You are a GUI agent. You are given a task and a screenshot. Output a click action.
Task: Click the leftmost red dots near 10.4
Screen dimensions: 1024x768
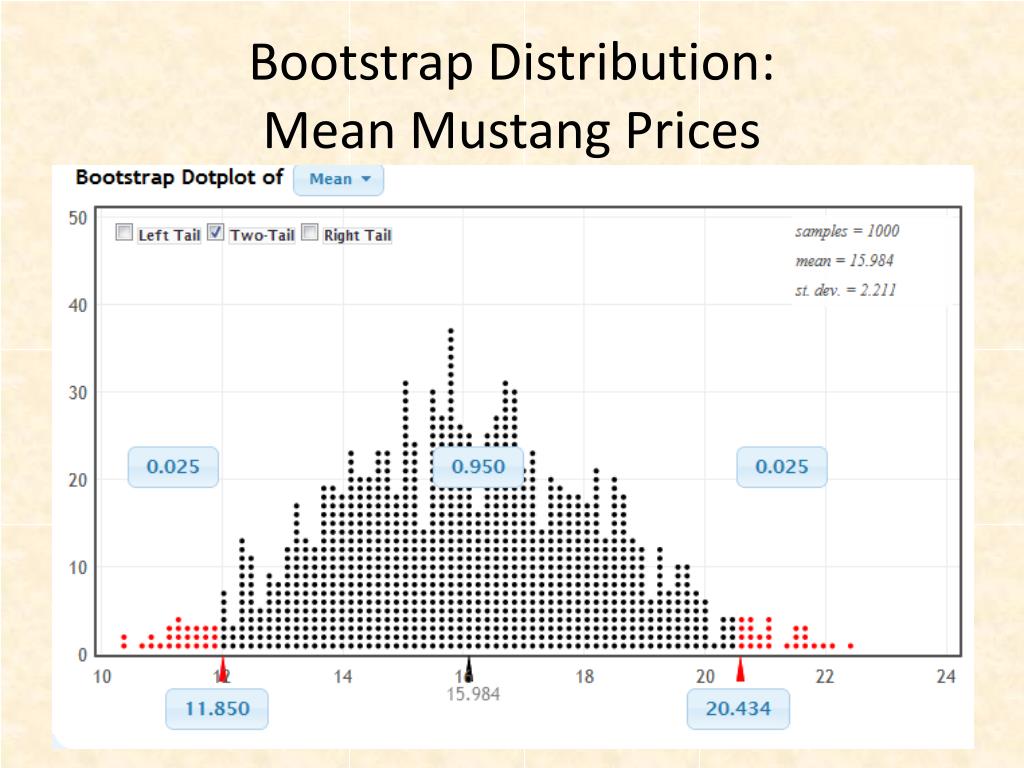click(124, 641)
